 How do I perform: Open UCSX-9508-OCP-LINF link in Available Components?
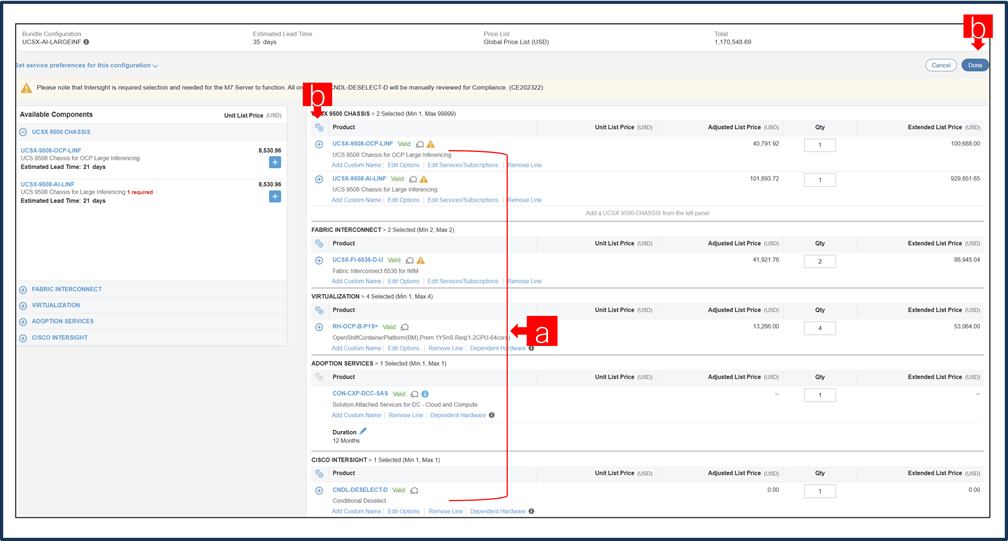[51, 150]
